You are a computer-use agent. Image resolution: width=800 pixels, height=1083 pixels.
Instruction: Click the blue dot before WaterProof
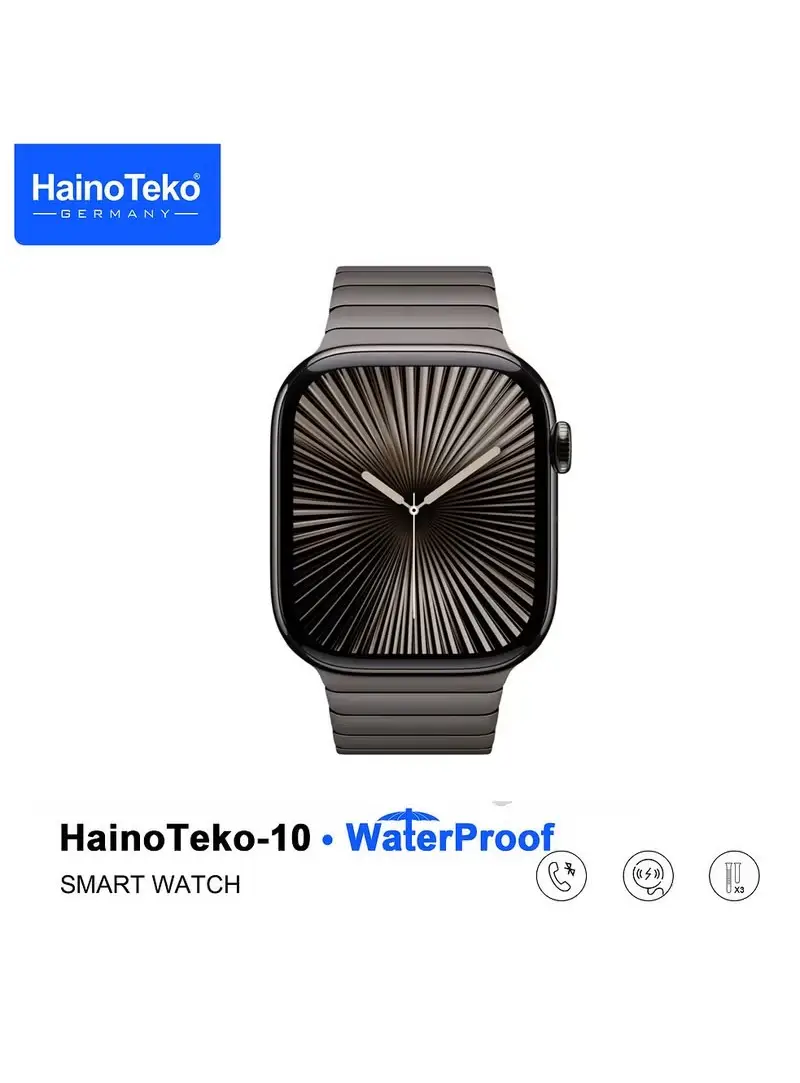tap(328, 840)
